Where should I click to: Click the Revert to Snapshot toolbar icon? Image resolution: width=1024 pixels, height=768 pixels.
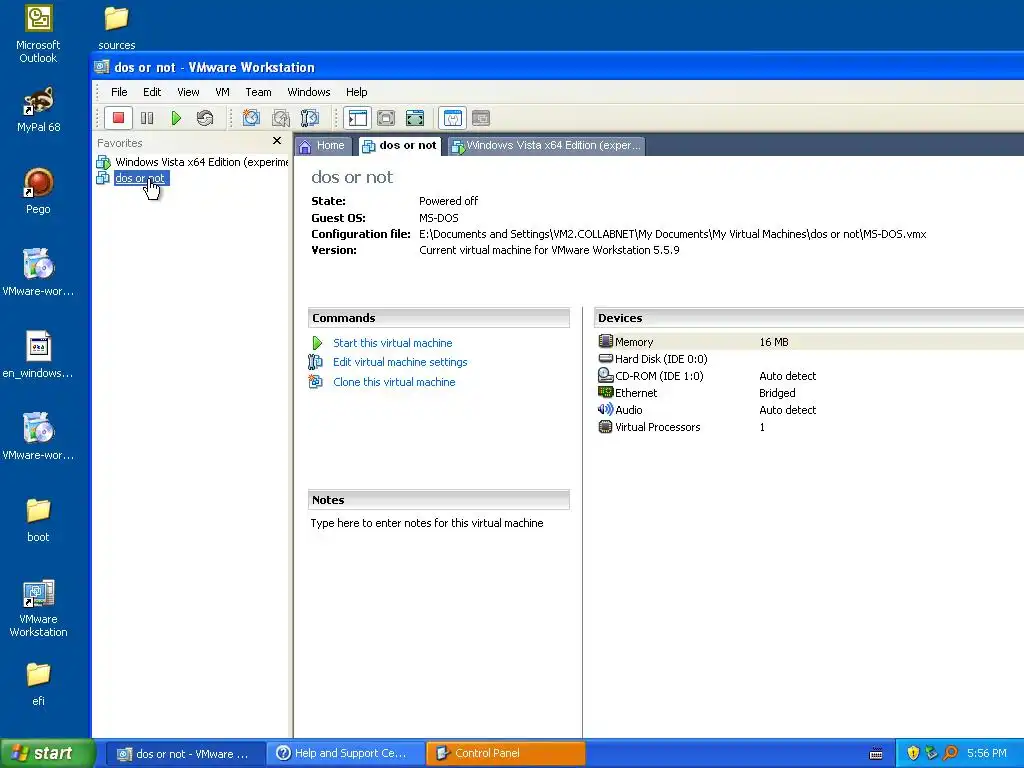pos(281,118)
